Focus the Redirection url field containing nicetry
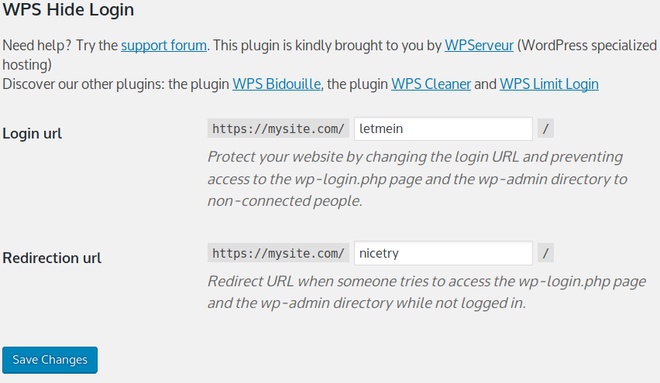 (443, 253)
